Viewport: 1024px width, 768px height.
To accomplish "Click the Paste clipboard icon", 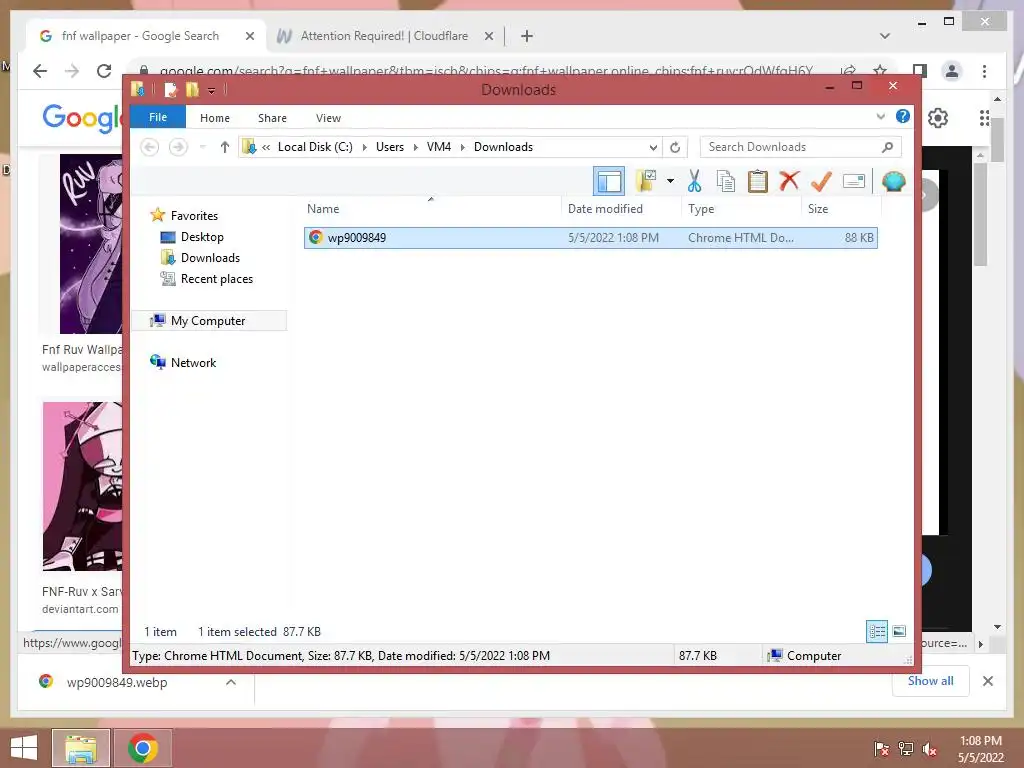I will click(758, 181).
